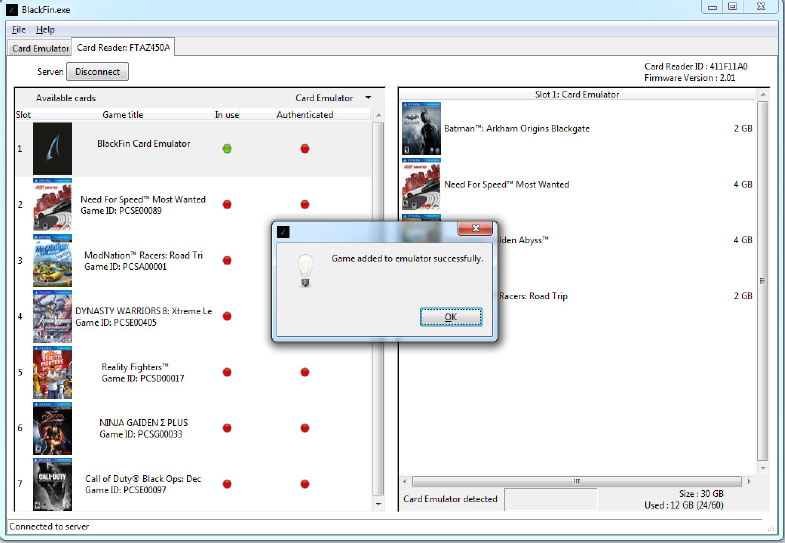
Task: Sort by Game title column header
Action: 123,115
